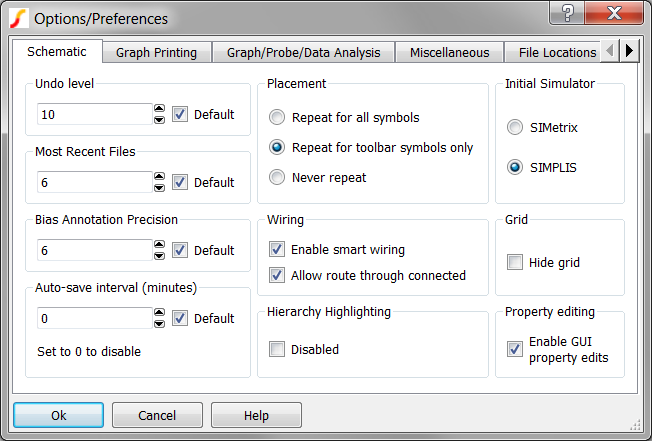This screenshot has height=441, width=652.
Task: Select the Never repeat placement option
Action: click(277, 177)
